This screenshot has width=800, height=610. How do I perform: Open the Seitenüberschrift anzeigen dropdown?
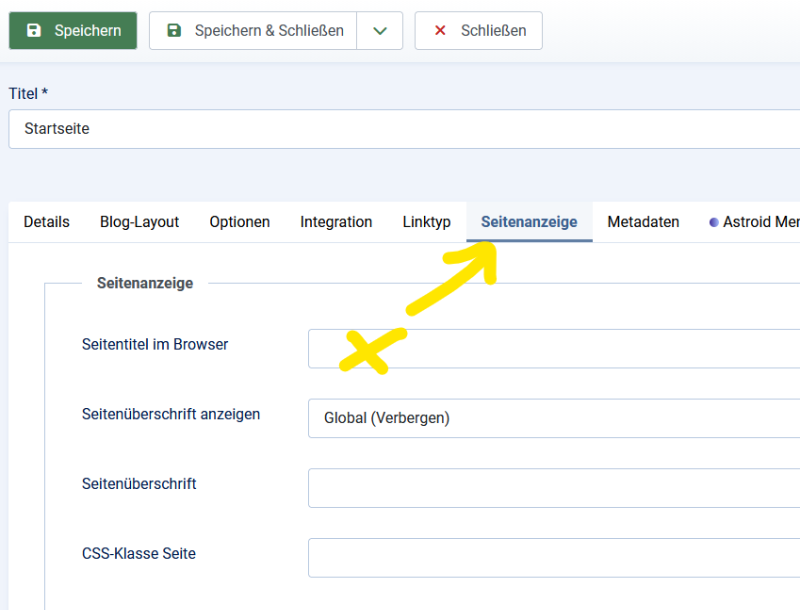pos(555,418)
